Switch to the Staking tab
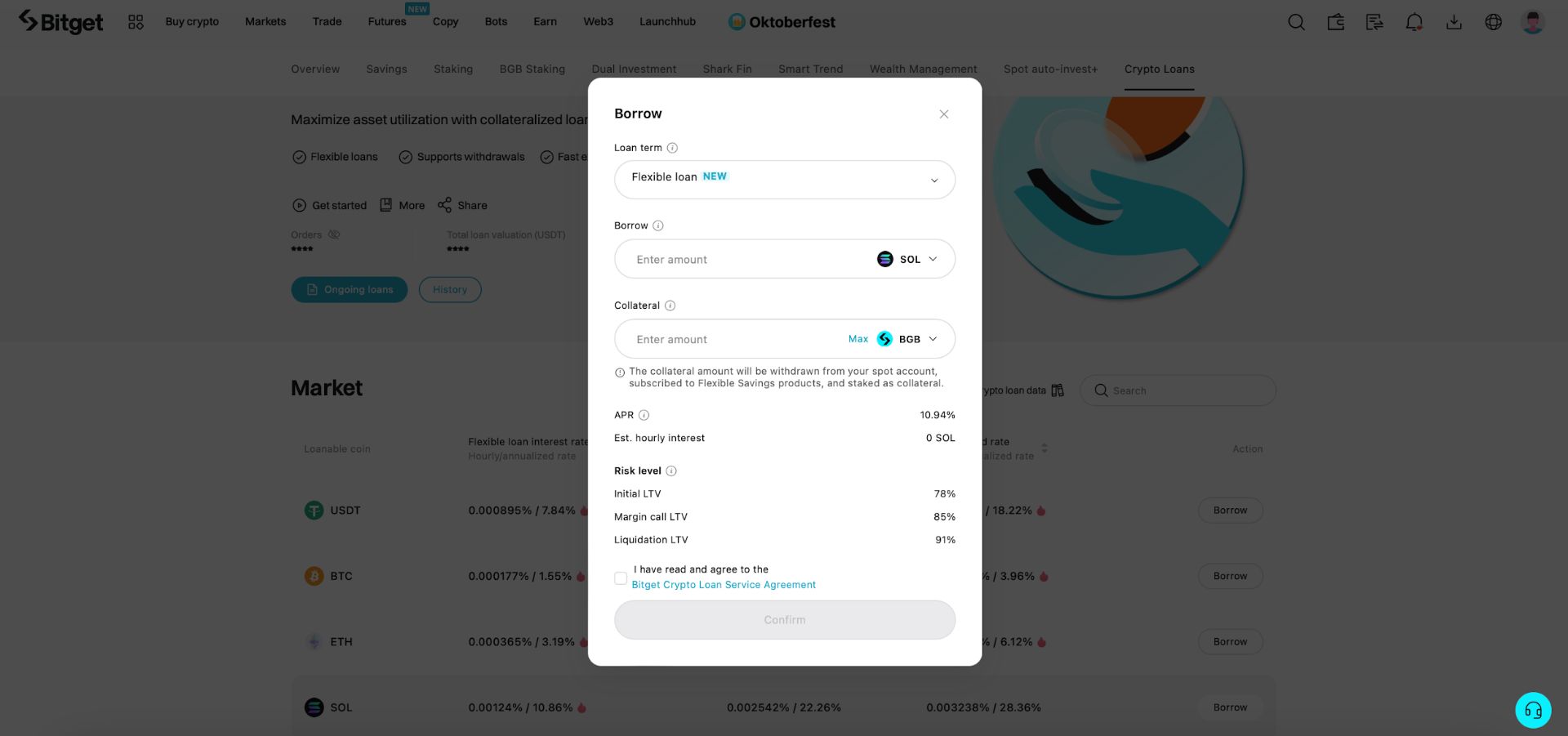Viewport: 1568px width, 736px height. (453, 69)
